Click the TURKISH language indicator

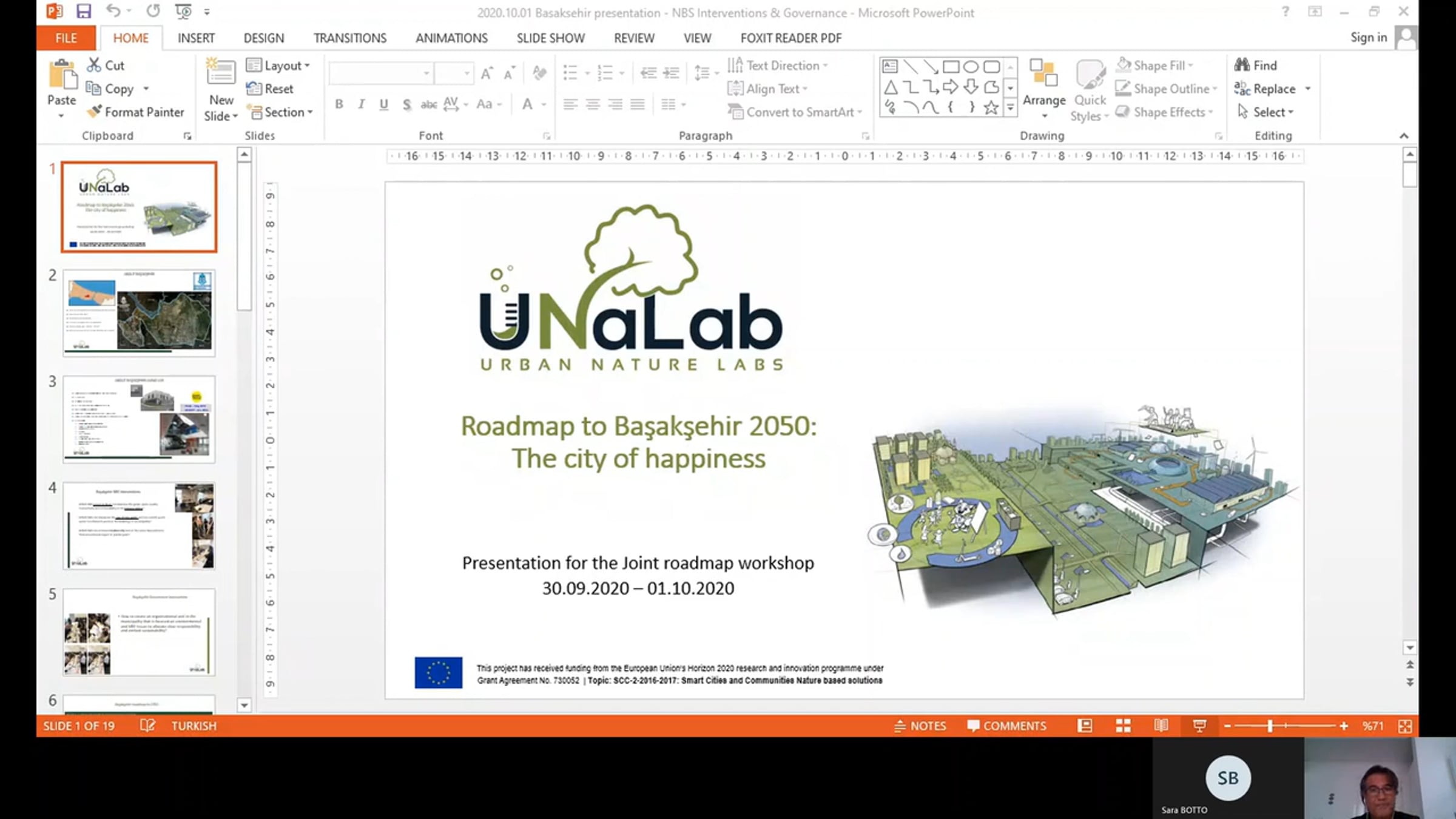click(194, 726)
